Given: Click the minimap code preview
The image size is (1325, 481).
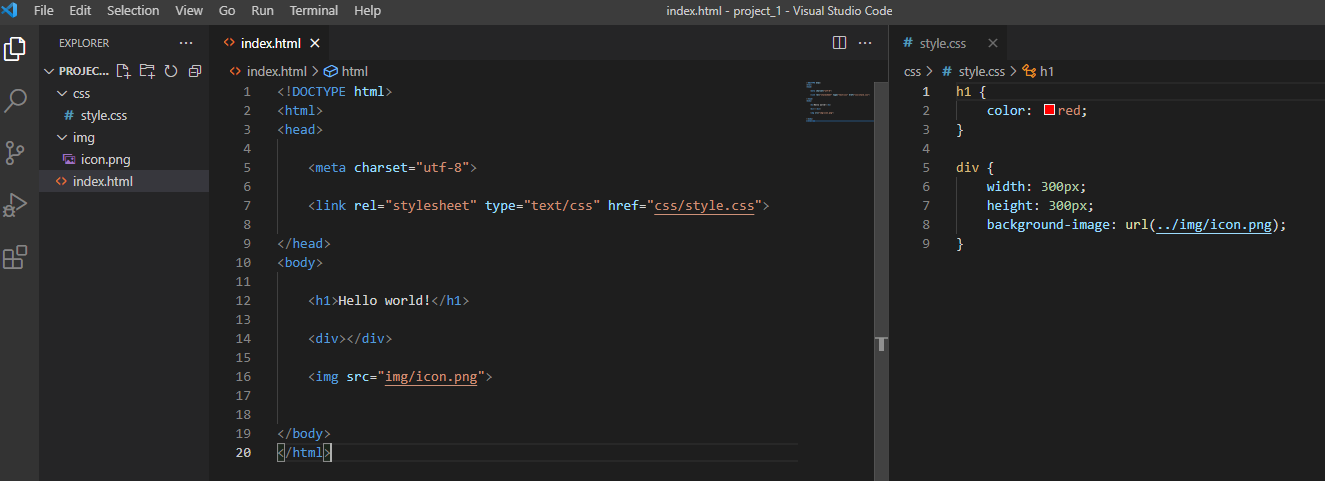Looking at the screenshot, I should tap(838, 100).
